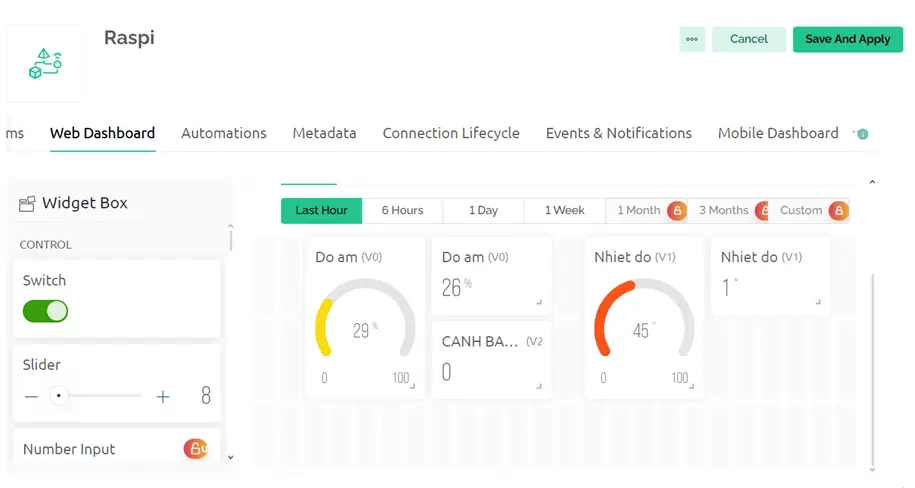Toggle the green Switch widget
The height and width of the screenshot is (488, 915).
(45, 311)
